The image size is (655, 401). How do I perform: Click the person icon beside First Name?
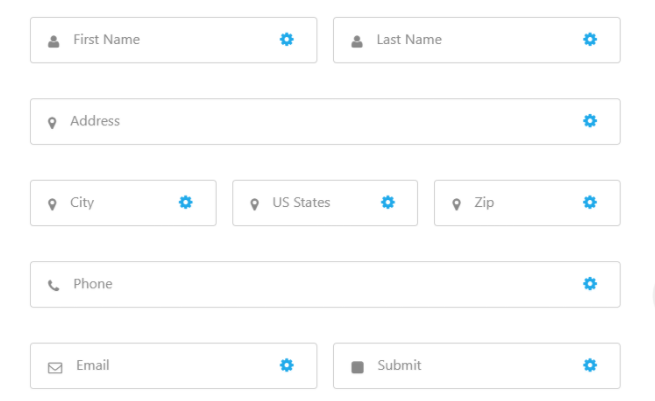click(x=54, y=41)
